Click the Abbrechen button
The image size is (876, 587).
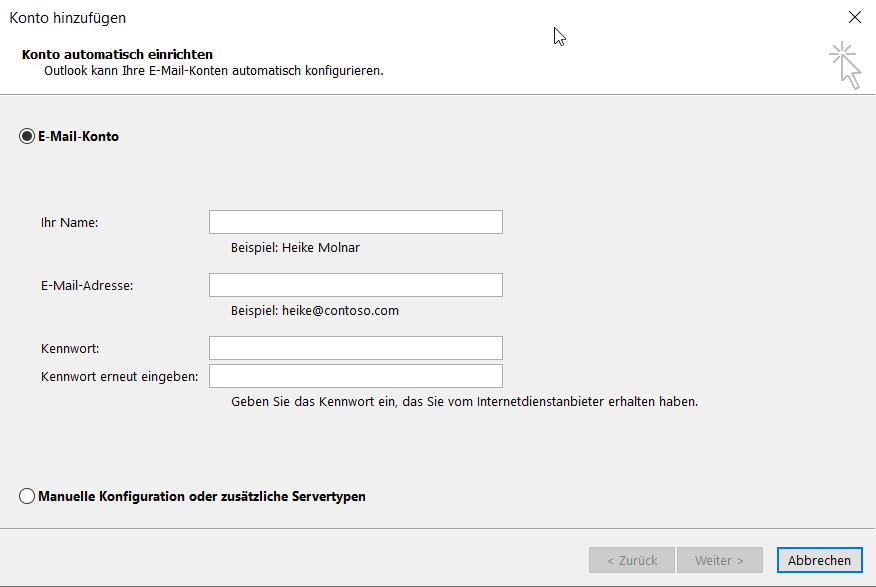tap(820, 560)
